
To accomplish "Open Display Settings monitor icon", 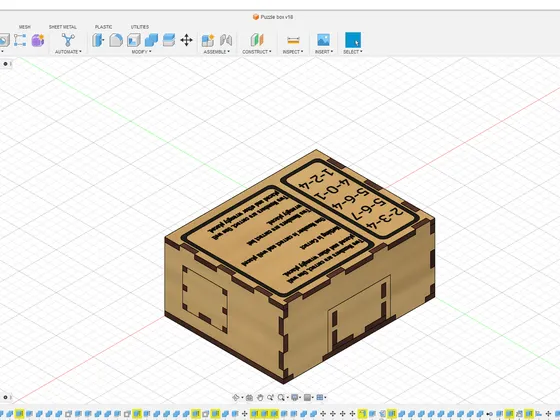I will [295, 398].
